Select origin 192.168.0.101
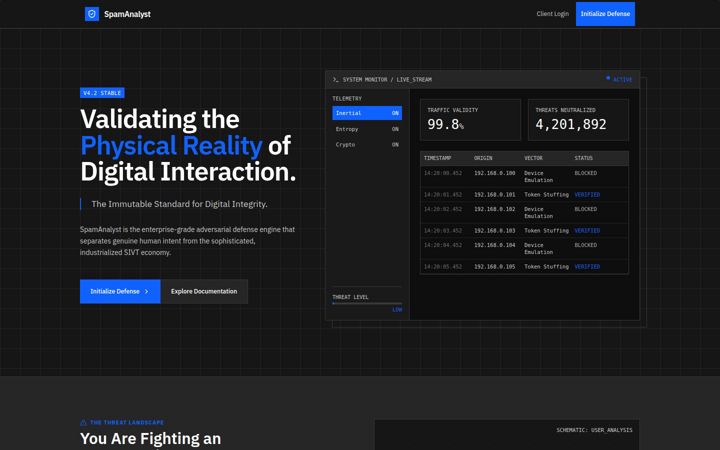 495,195
